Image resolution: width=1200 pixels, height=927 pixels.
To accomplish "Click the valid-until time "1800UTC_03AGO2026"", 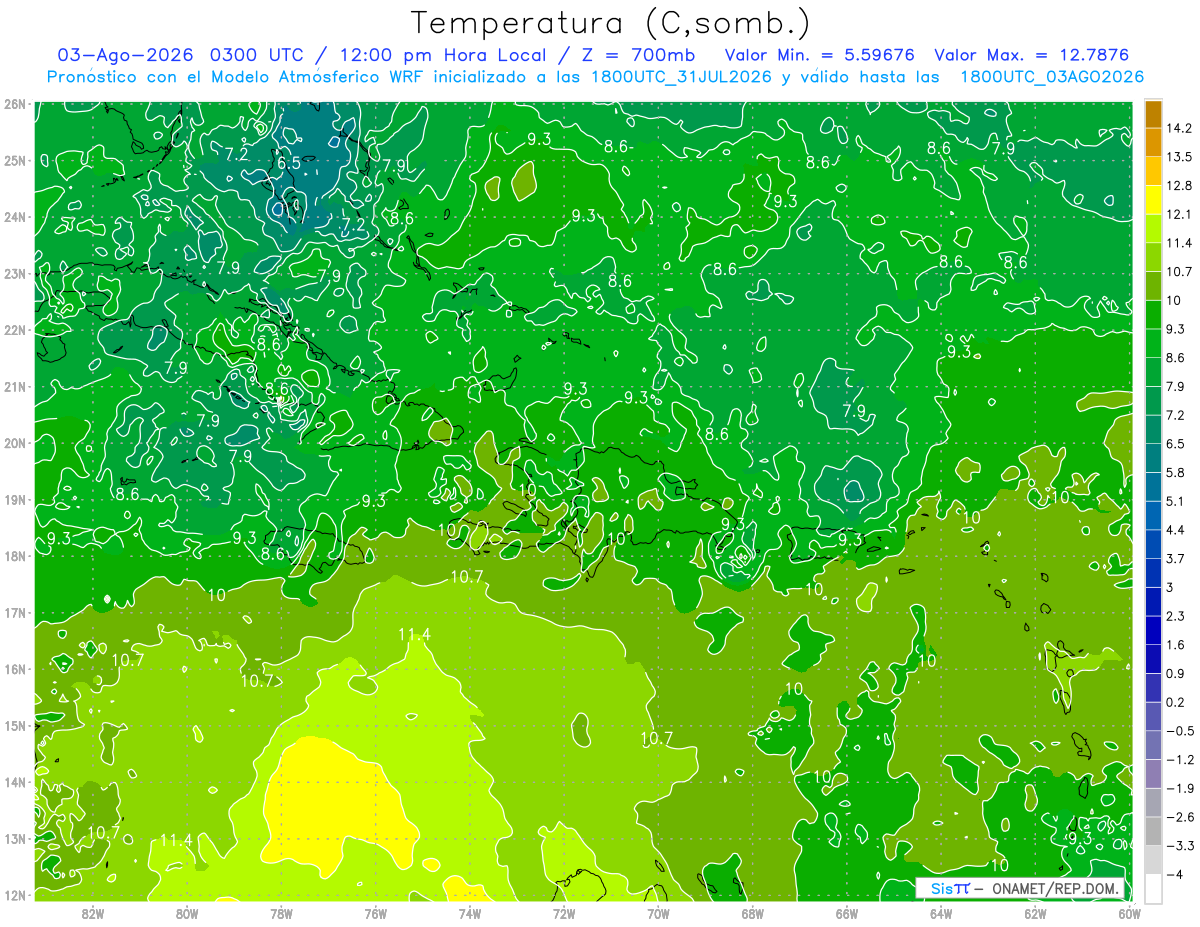I will tap(1052, 77).
